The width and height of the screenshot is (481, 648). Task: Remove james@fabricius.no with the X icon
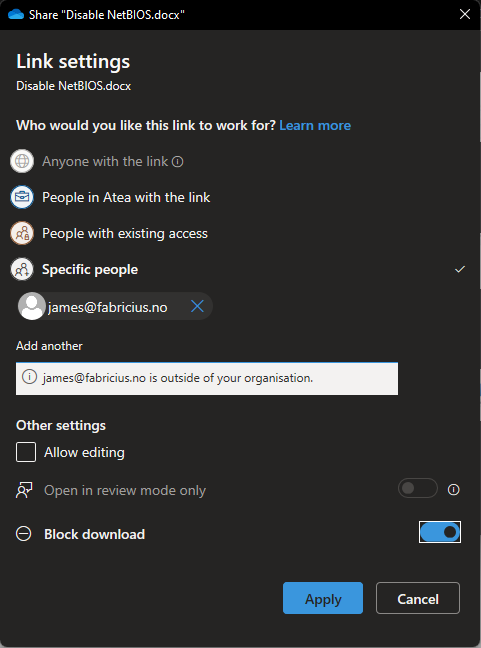pyautogui.click(x=198, y=306)
